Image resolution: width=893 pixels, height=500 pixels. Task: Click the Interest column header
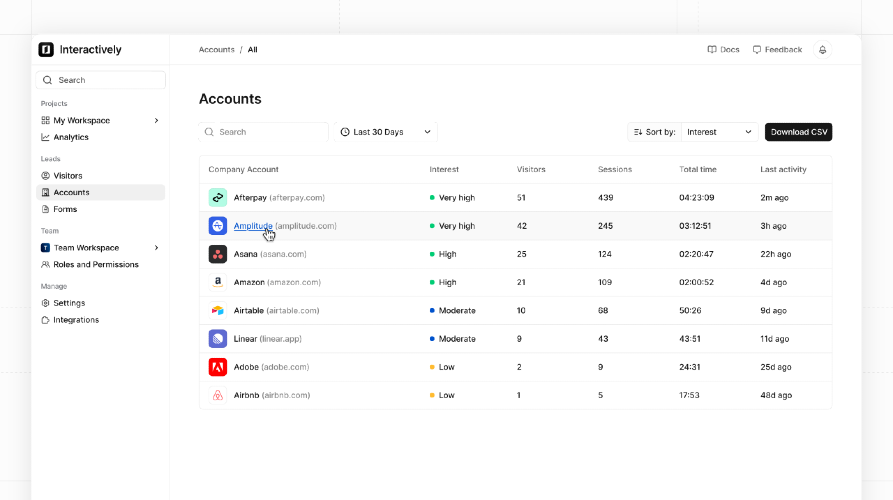(444, 170)
